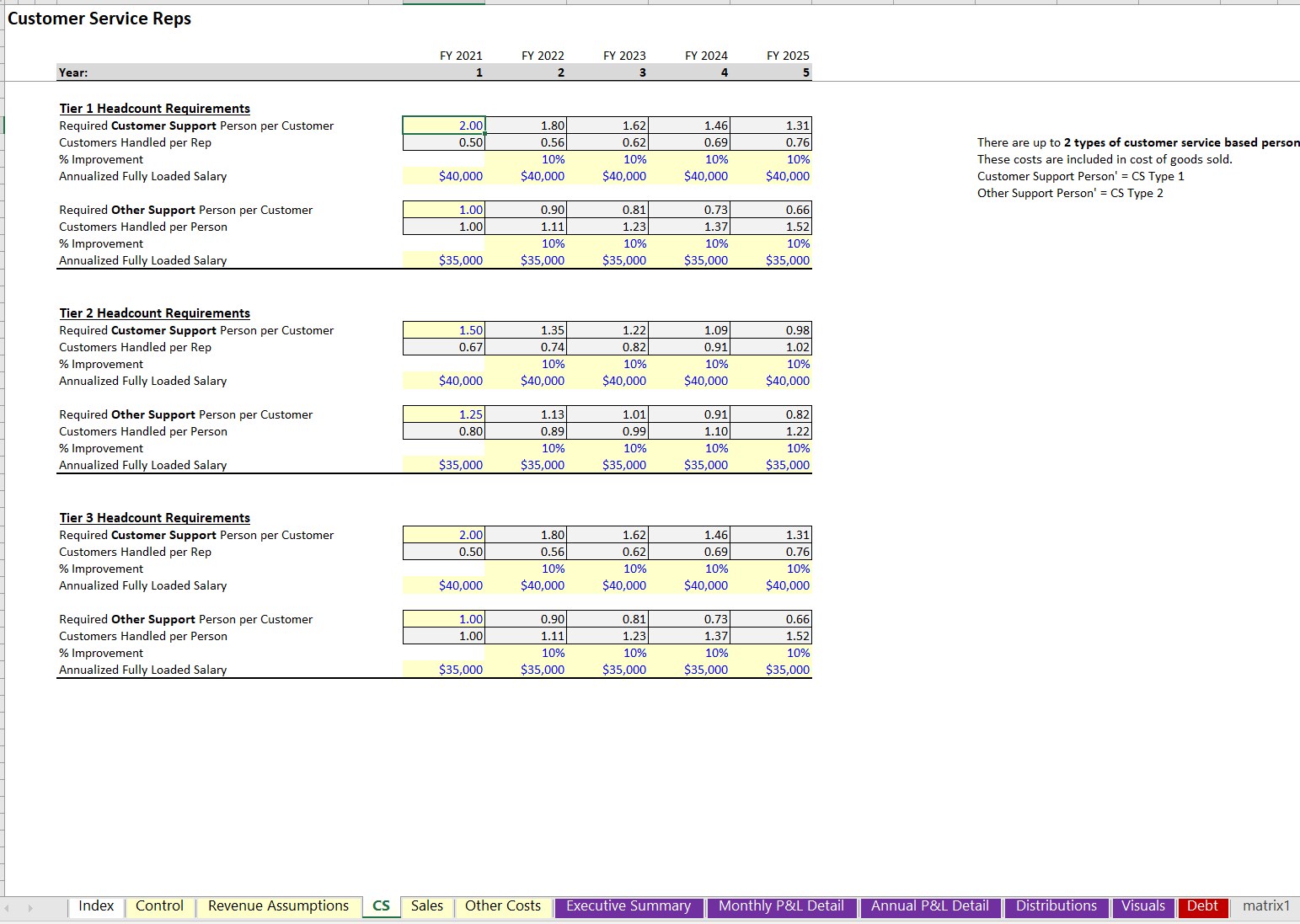The image size is (1300, 924).
Task: Open the Sales sheet
Action: pyautogui.click(x=426, y=906)
